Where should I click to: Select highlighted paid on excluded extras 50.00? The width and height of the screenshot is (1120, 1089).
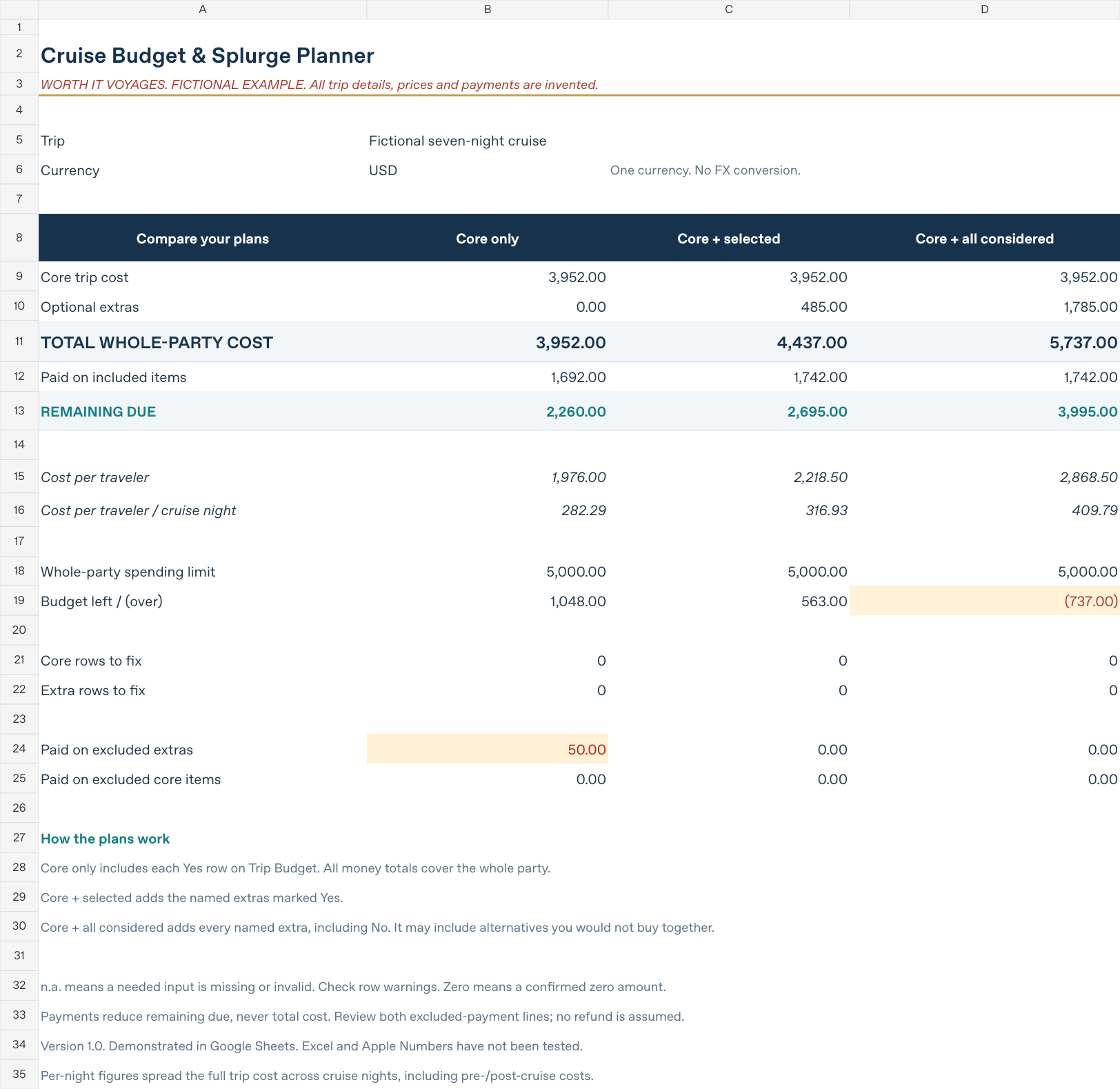click(x=488, y=749)
